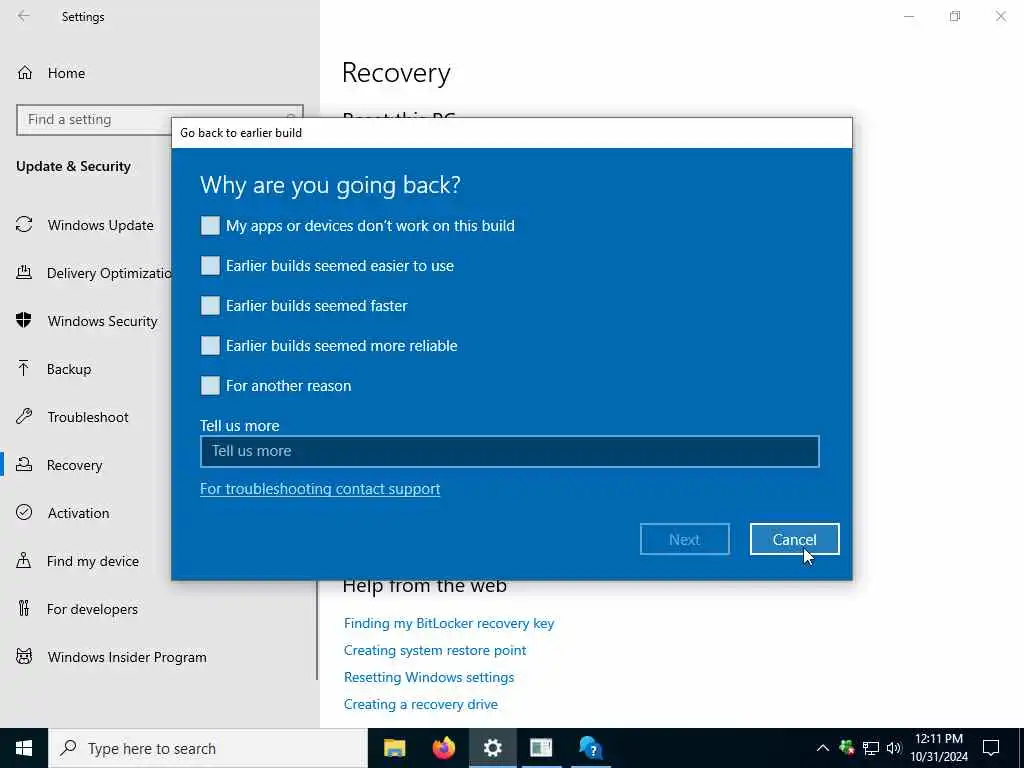Close the Settings window
This screenshot has height=768, width=1024.
pos(1000,16)
